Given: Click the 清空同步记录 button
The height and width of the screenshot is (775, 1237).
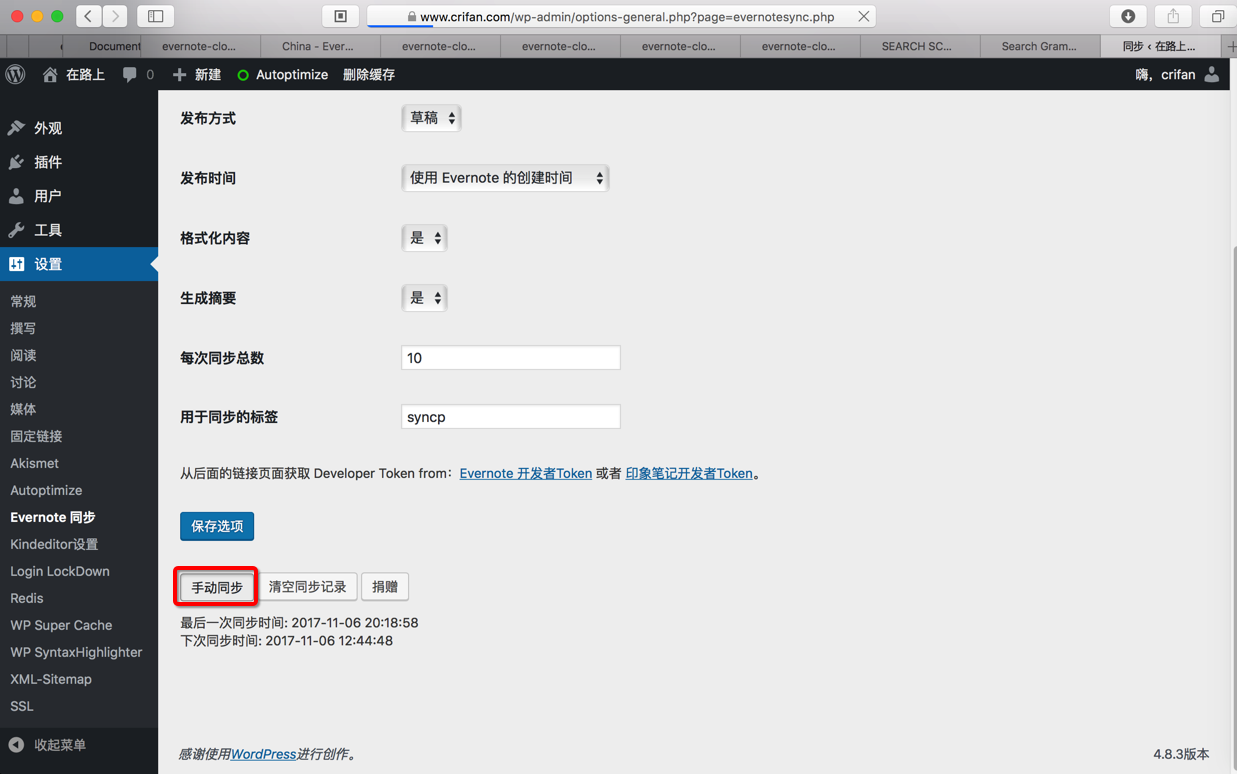Looking at the screenshot, I should pyautogui.click(x=307, y=587).
